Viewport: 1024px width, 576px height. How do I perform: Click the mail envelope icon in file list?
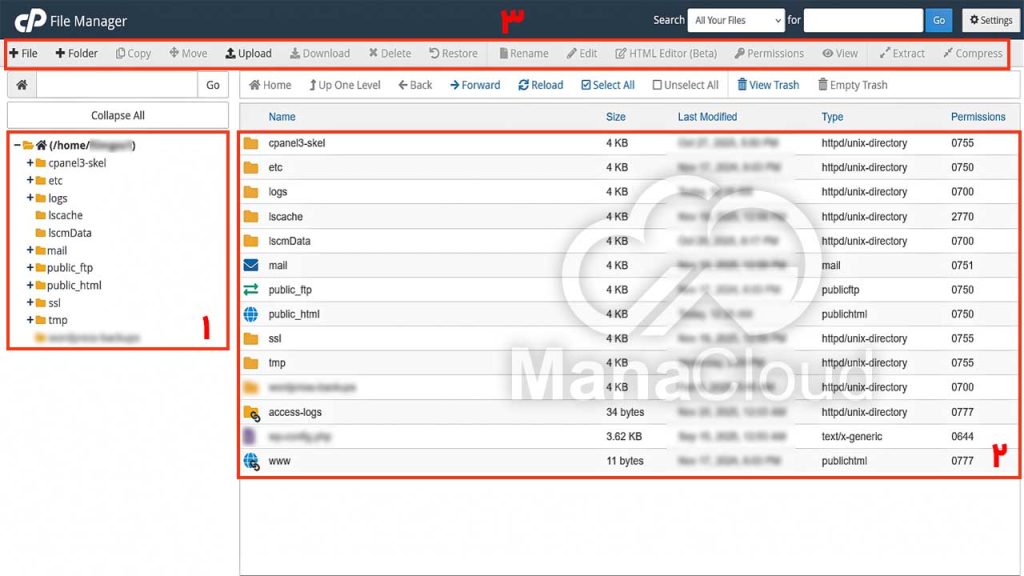pos(251,265)
